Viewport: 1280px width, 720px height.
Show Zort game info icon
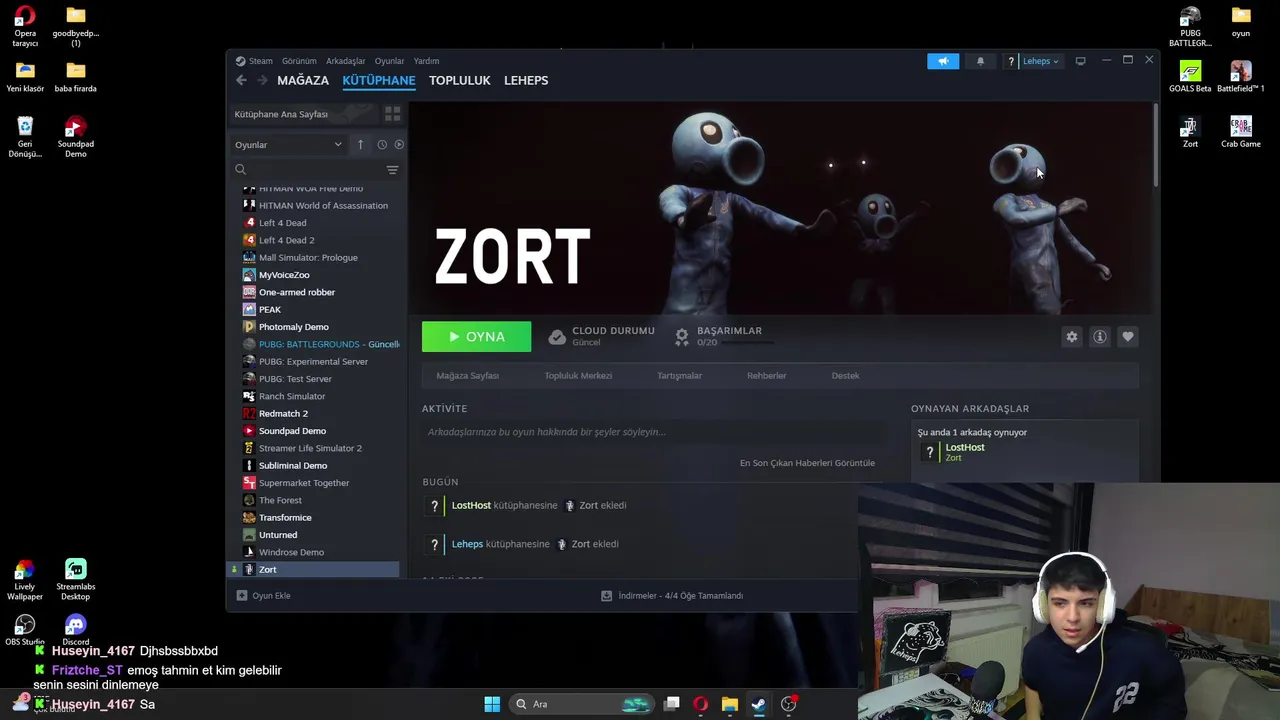click(1100, 337)
